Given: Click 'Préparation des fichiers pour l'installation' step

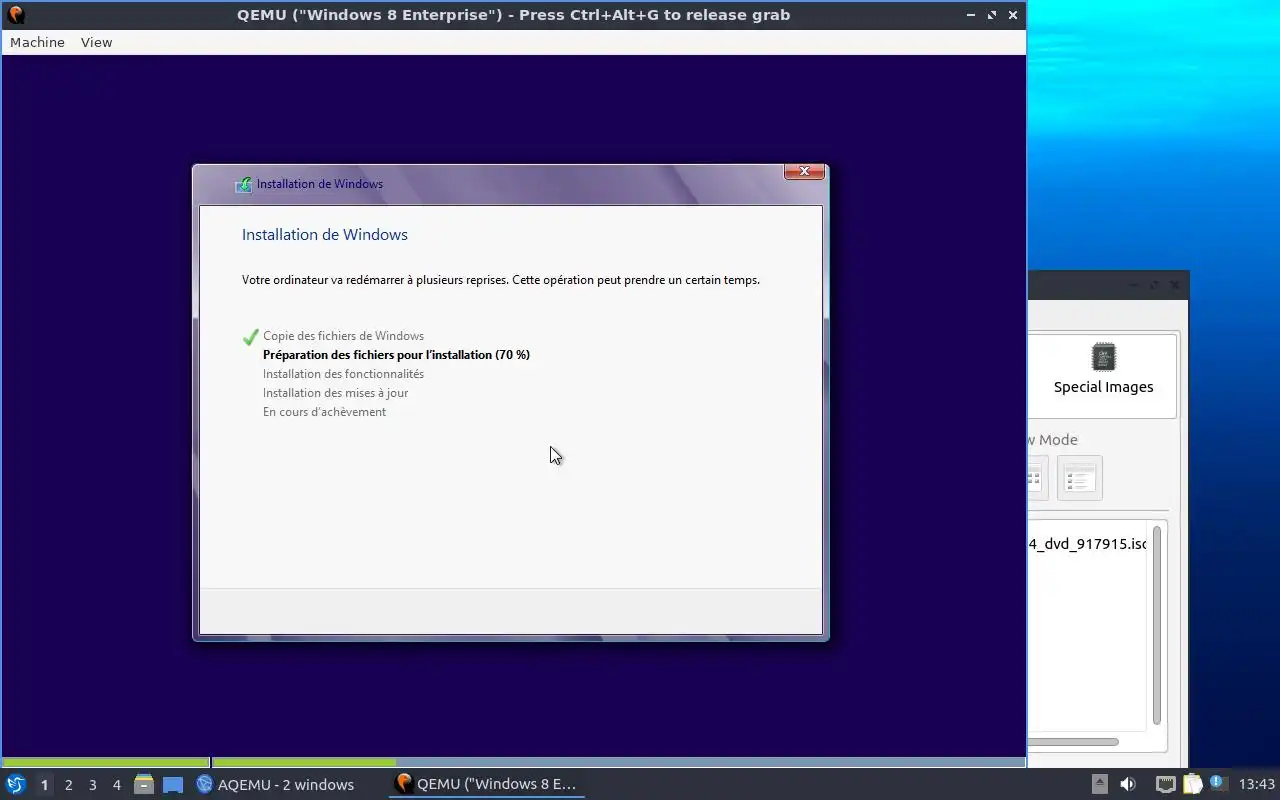Looking at the screenshot, I should (396, 355).
